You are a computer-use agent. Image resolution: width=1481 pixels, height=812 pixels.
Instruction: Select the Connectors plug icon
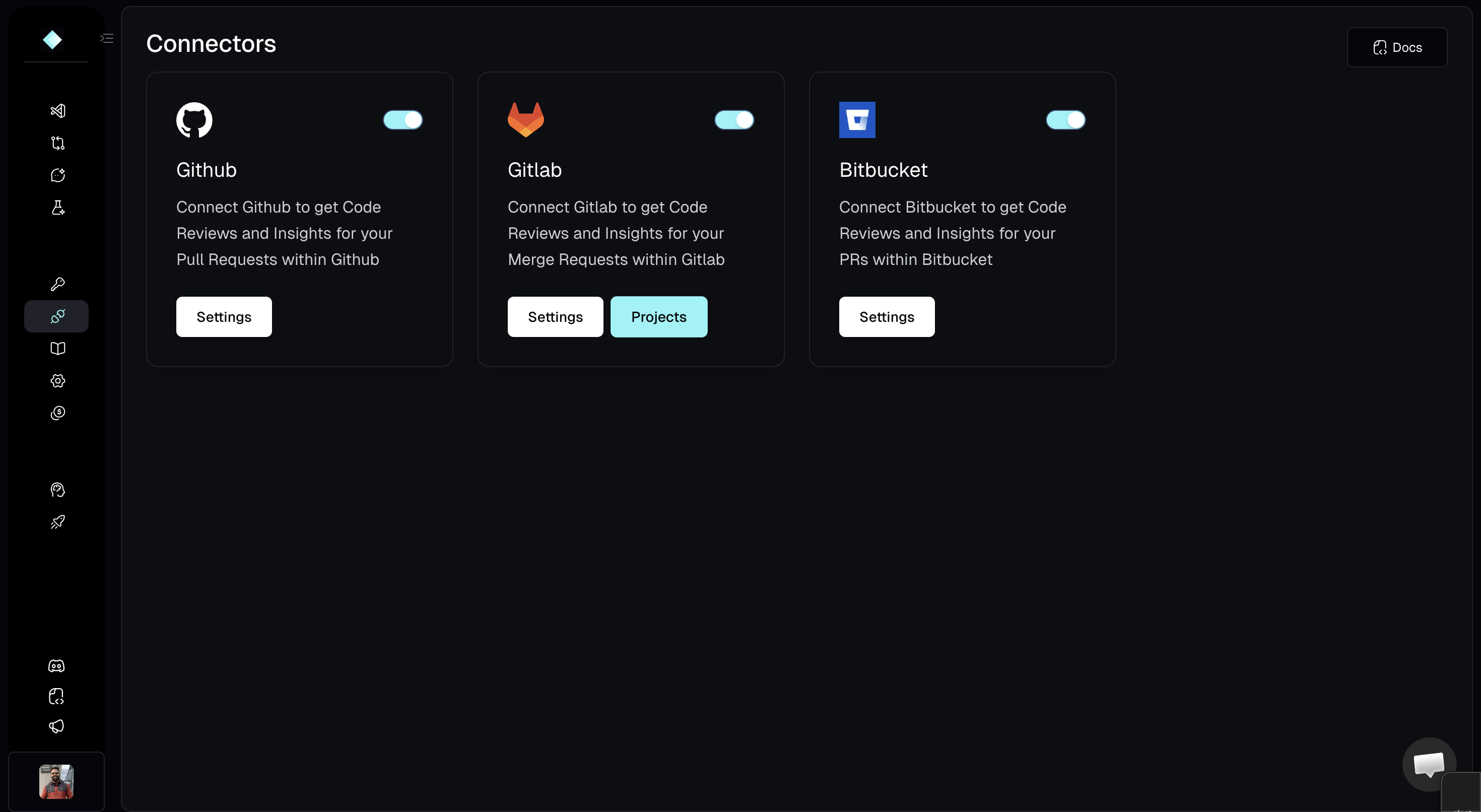pyautogui.click(x=57, y=316)
